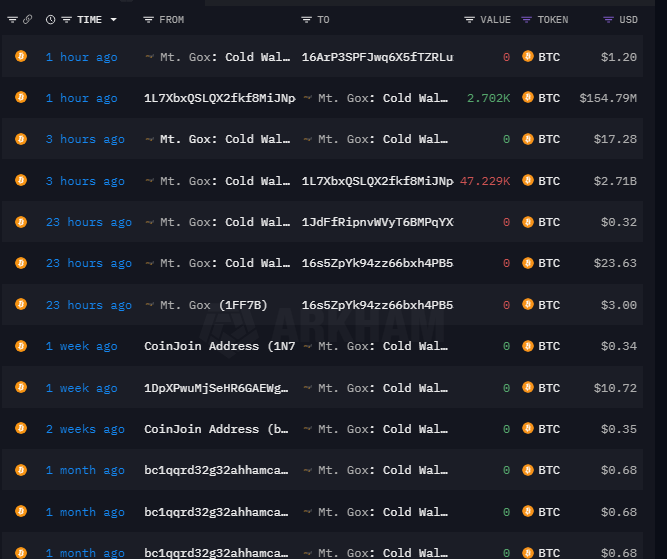
Task: Open the VALUE column filter
Action: coord(469,20)
